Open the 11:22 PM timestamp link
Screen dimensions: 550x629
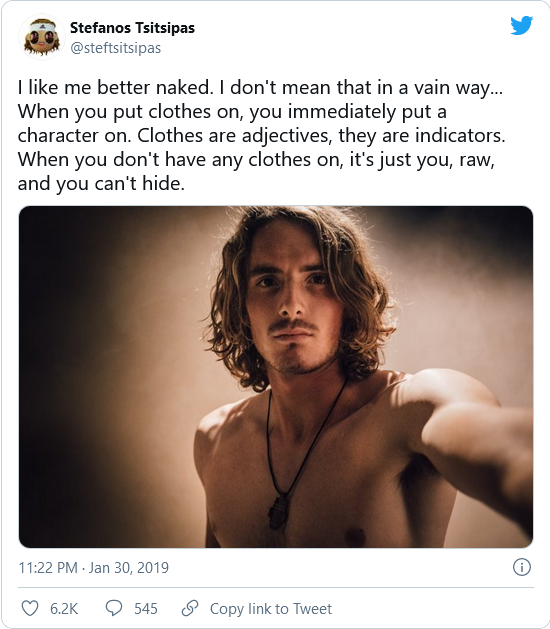[x=48, y=568]
